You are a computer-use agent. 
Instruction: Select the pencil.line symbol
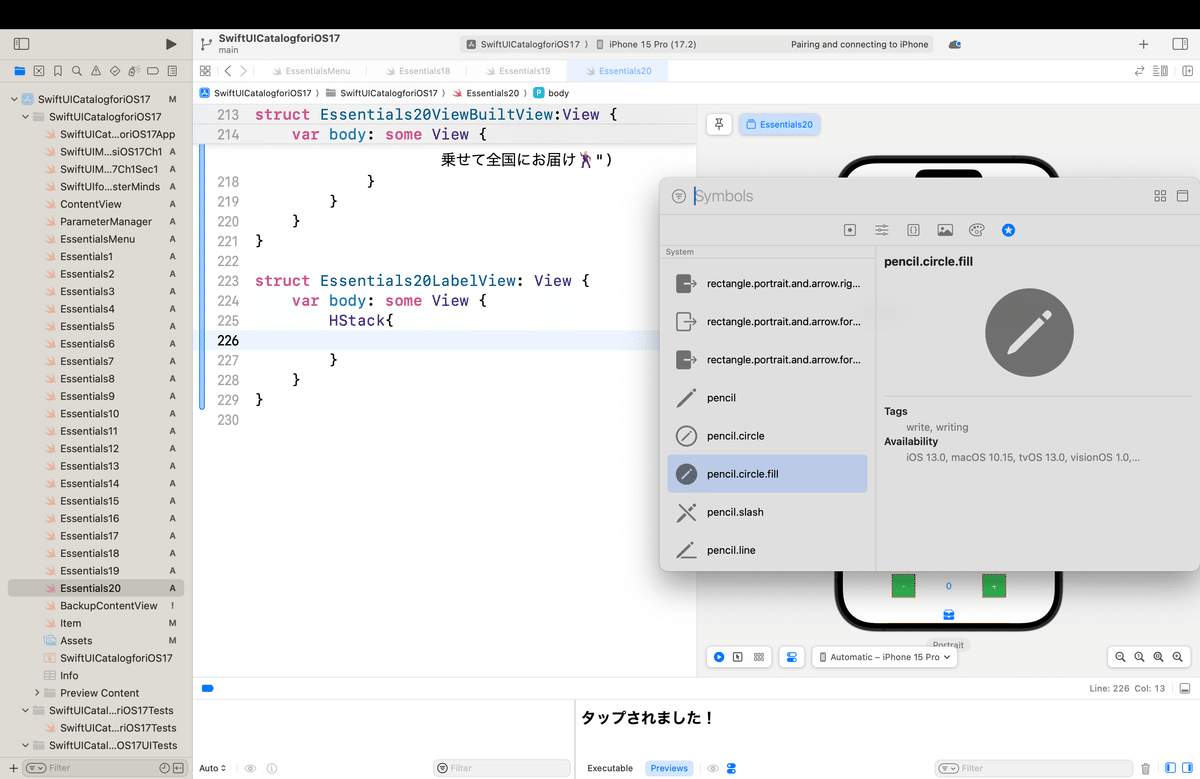pos(767,550)
